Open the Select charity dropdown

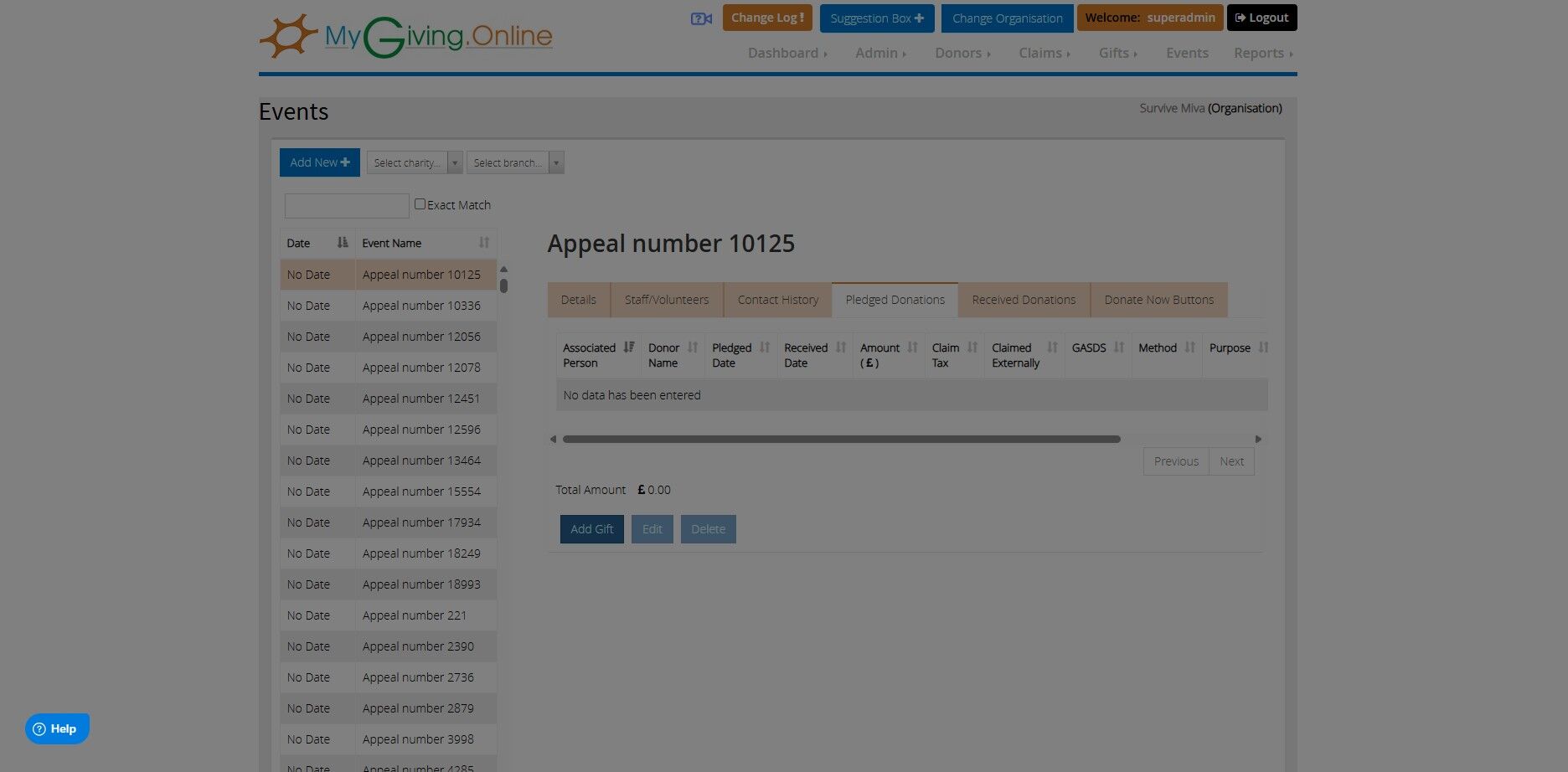coord(415,162)
